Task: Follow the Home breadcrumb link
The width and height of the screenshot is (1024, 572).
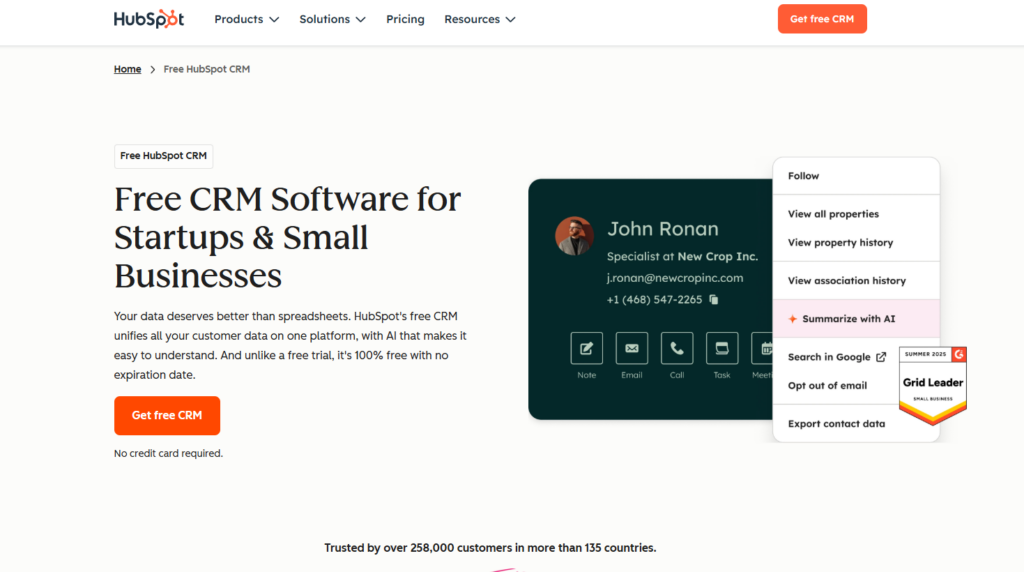Action: coord(127,69)
